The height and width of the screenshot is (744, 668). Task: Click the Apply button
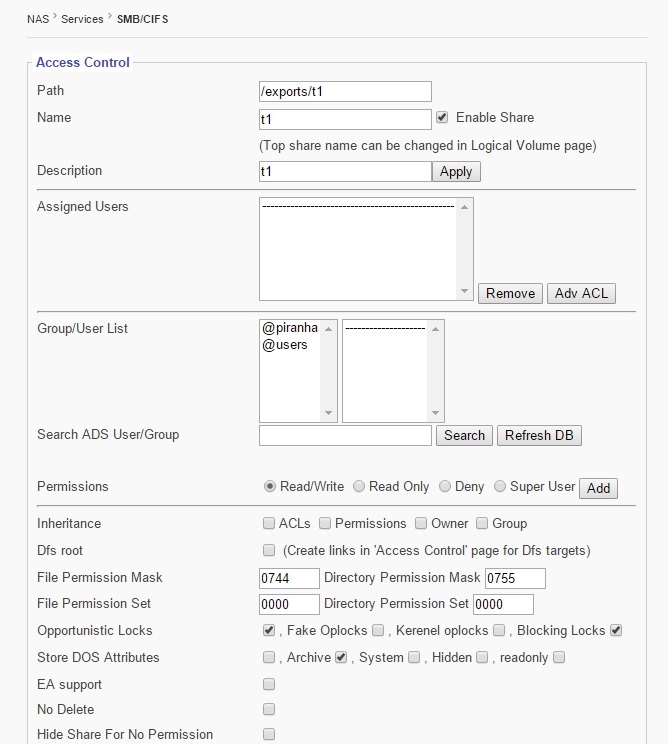456,171
